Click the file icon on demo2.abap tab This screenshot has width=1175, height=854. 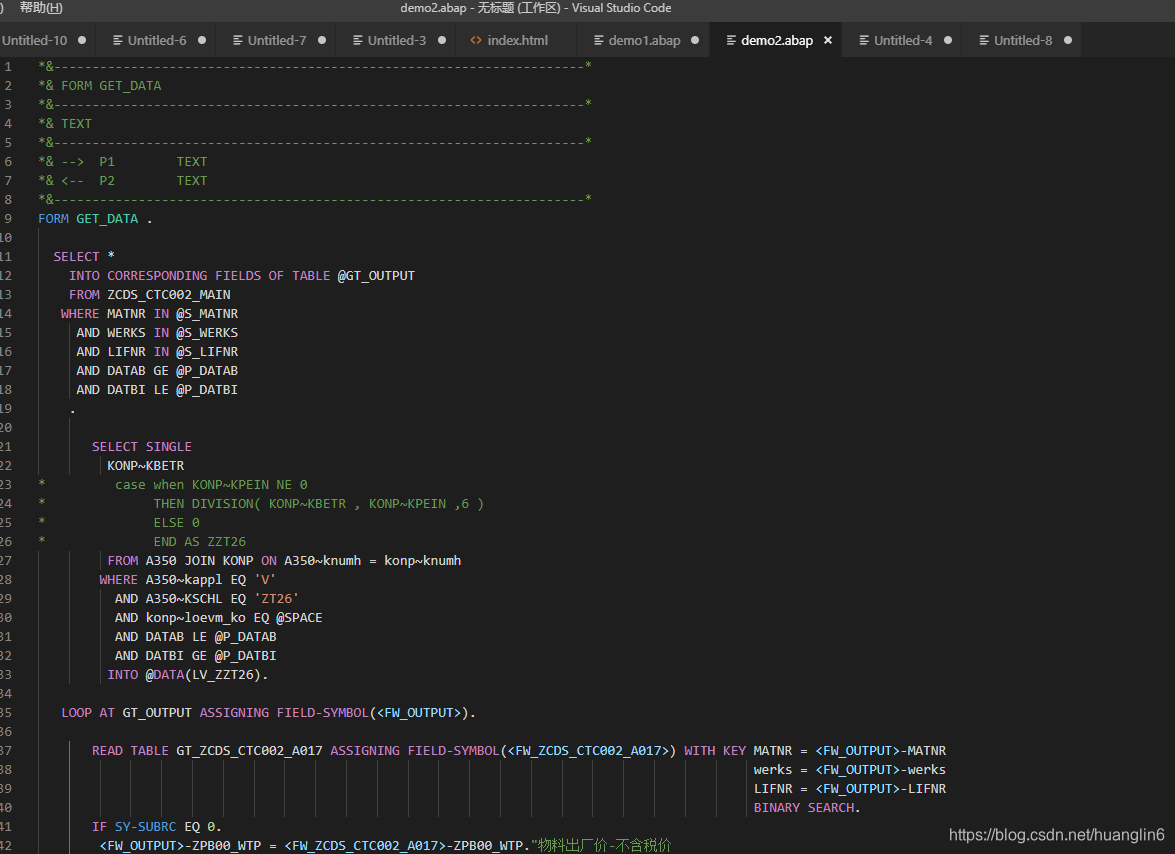pyautogui.click(x=731, y=40)
